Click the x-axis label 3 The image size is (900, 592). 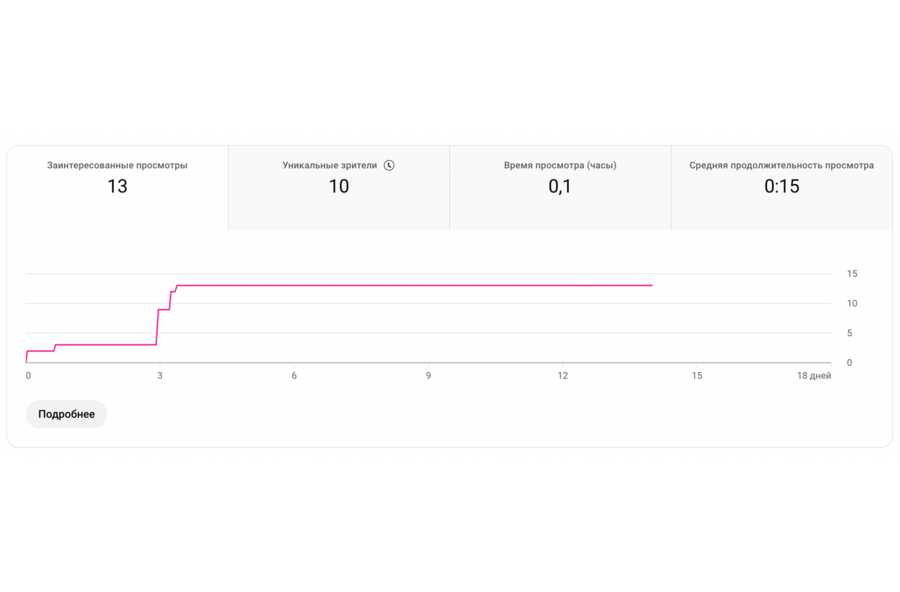160,376
